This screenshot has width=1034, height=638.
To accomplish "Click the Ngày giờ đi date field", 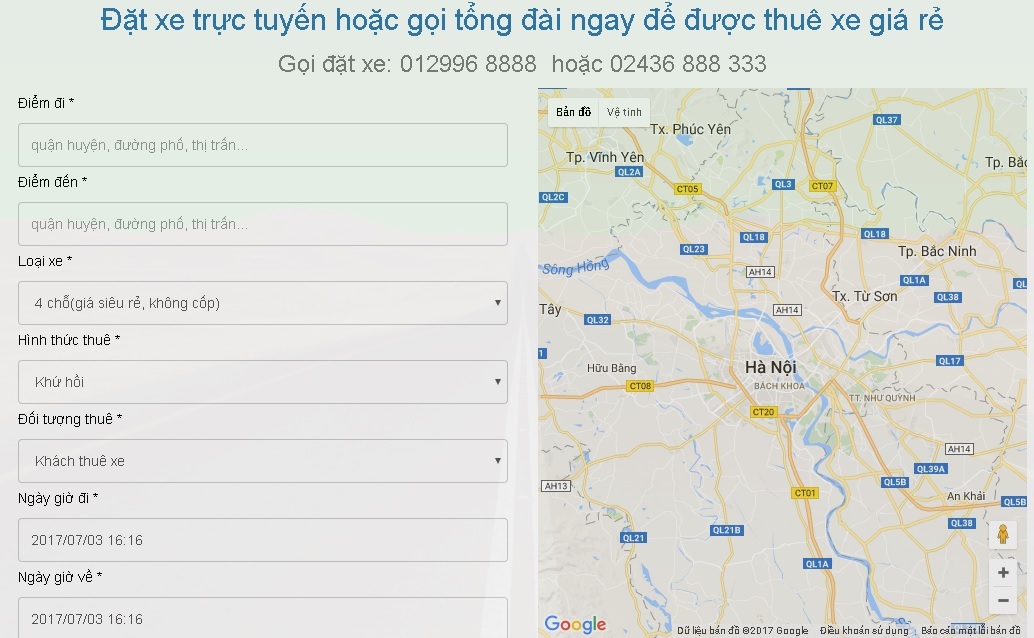I will click(262, 540).
